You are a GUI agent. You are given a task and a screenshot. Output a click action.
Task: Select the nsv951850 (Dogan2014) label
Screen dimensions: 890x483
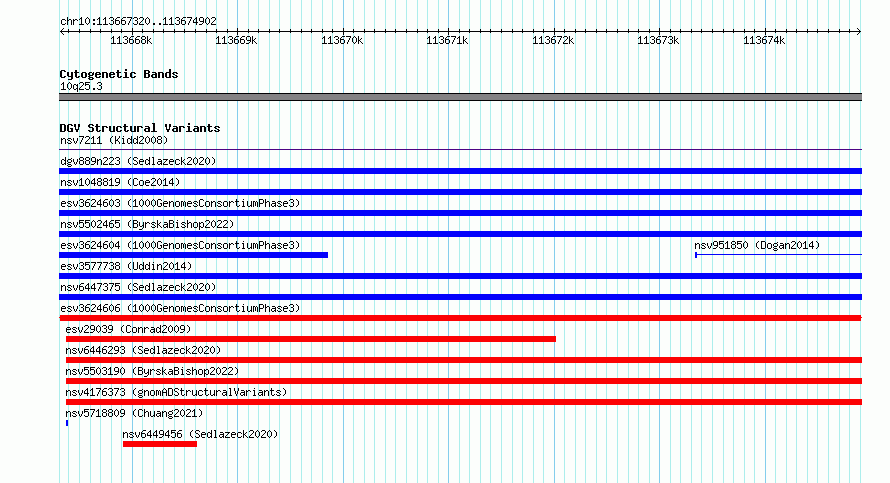tap(757, 245)
